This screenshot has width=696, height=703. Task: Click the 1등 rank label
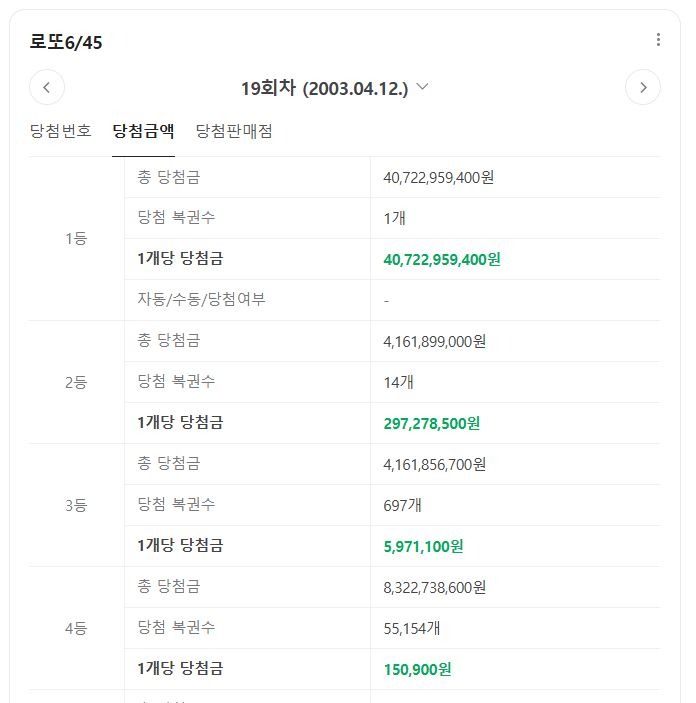click(x=76, y=239)
